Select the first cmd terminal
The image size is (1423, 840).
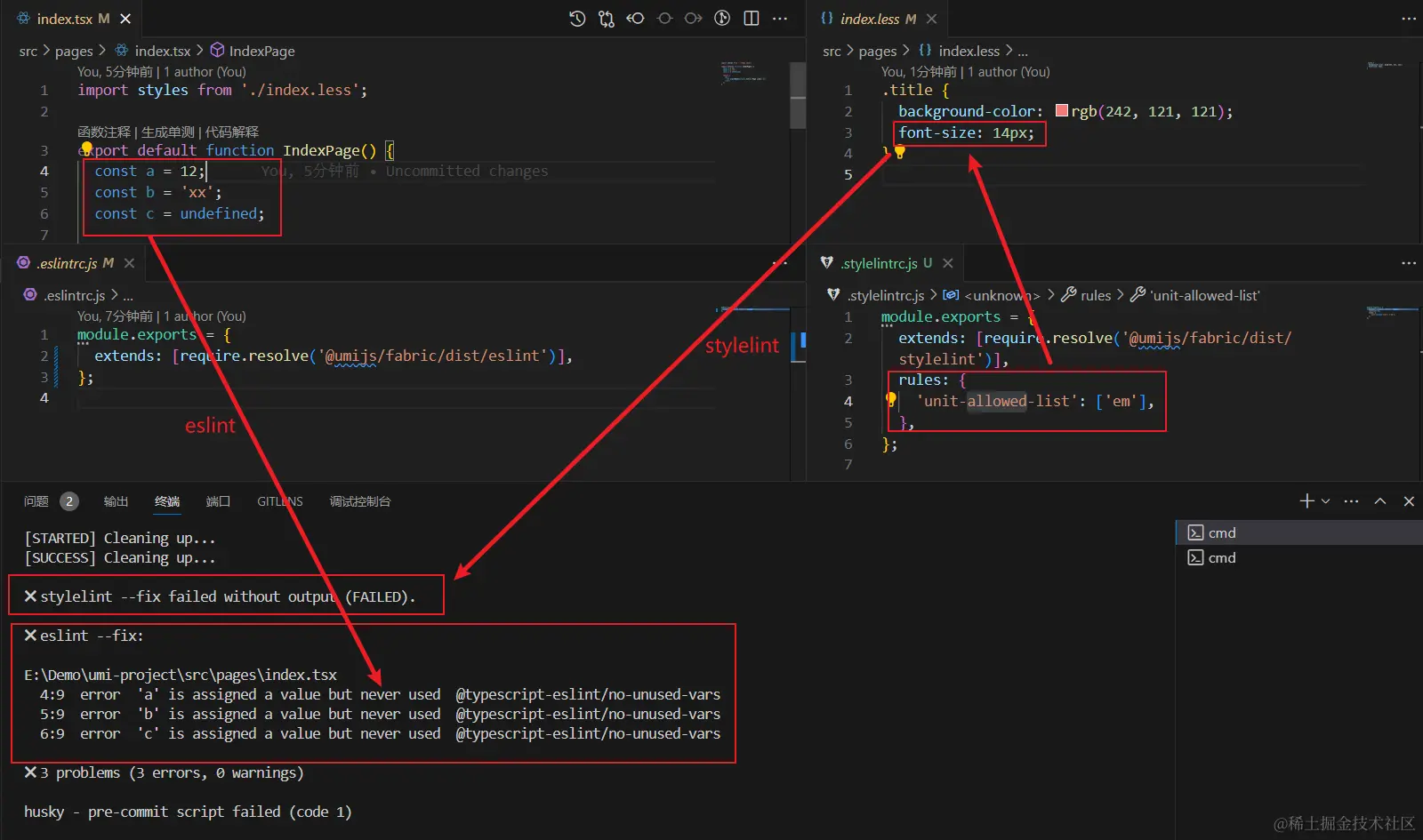1299,532
